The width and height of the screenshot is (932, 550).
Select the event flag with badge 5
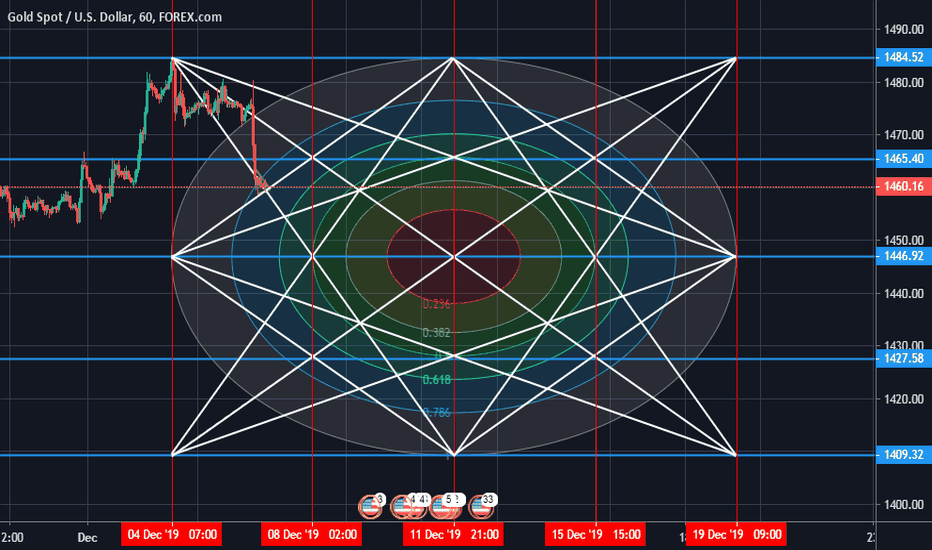click(x=446, y=507)
